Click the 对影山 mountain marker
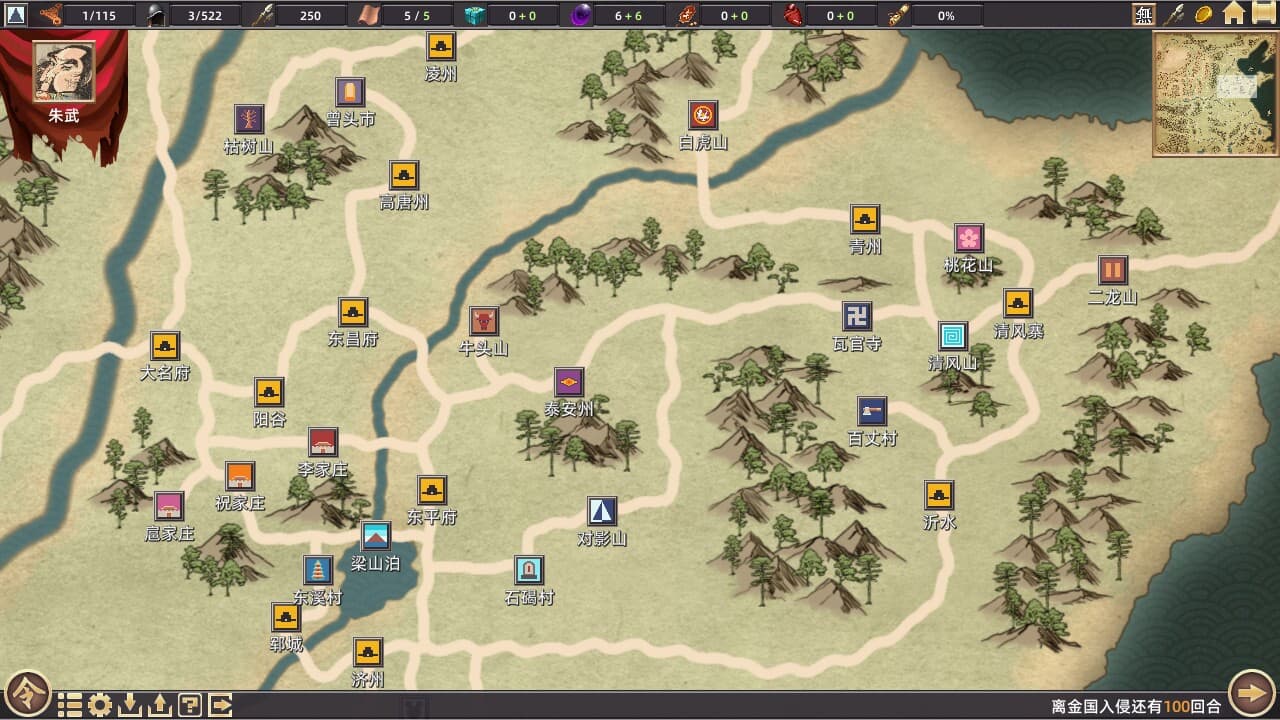Screen dimensions: 1280x720 coord(602,511)
